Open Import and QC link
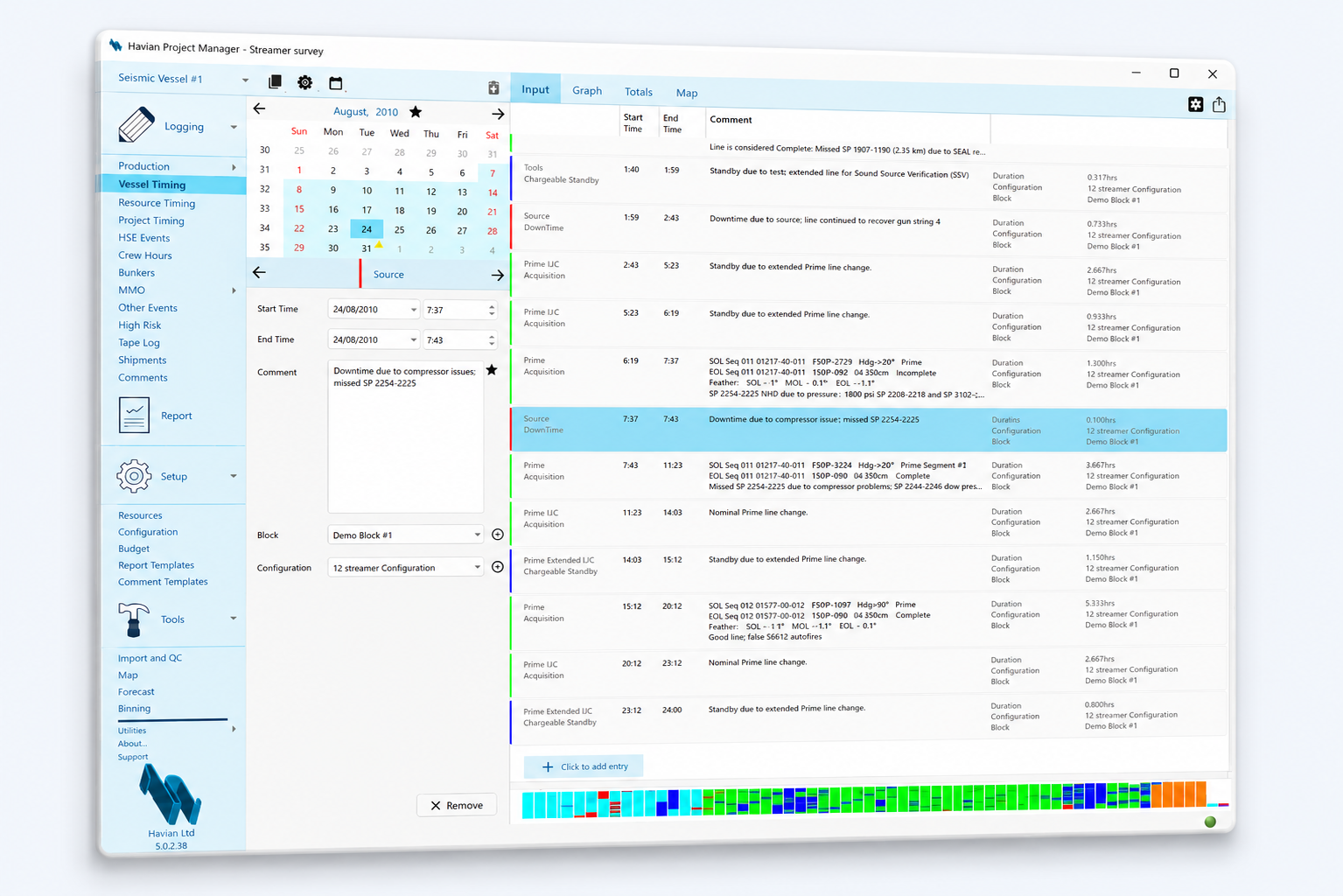 (150, 658)
